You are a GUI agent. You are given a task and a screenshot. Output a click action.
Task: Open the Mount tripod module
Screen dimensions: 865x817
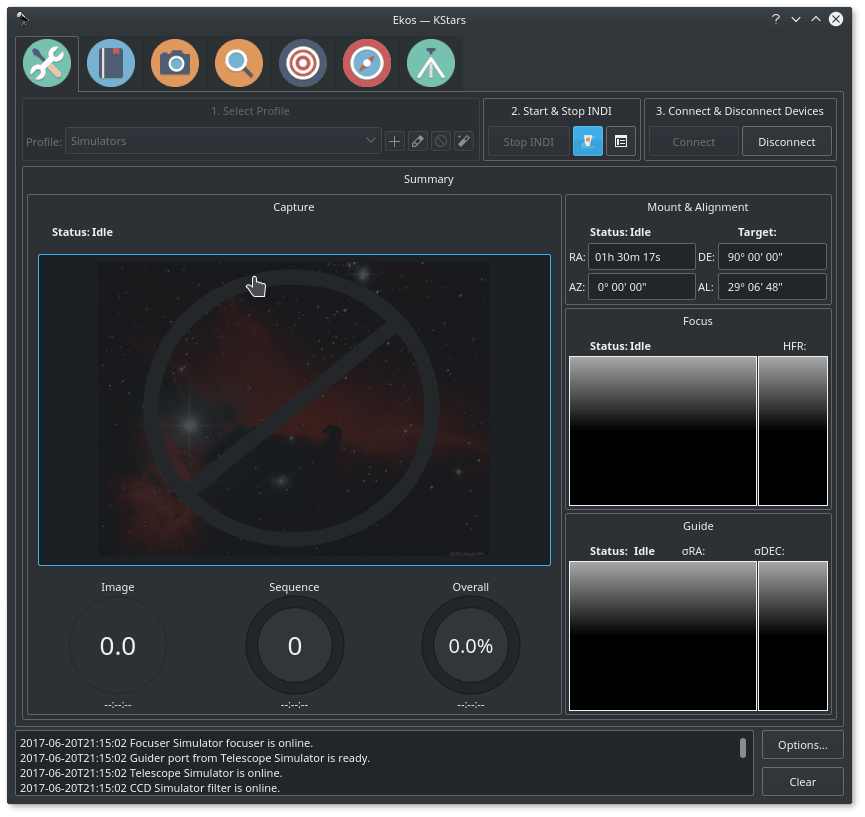coord(430,64)
